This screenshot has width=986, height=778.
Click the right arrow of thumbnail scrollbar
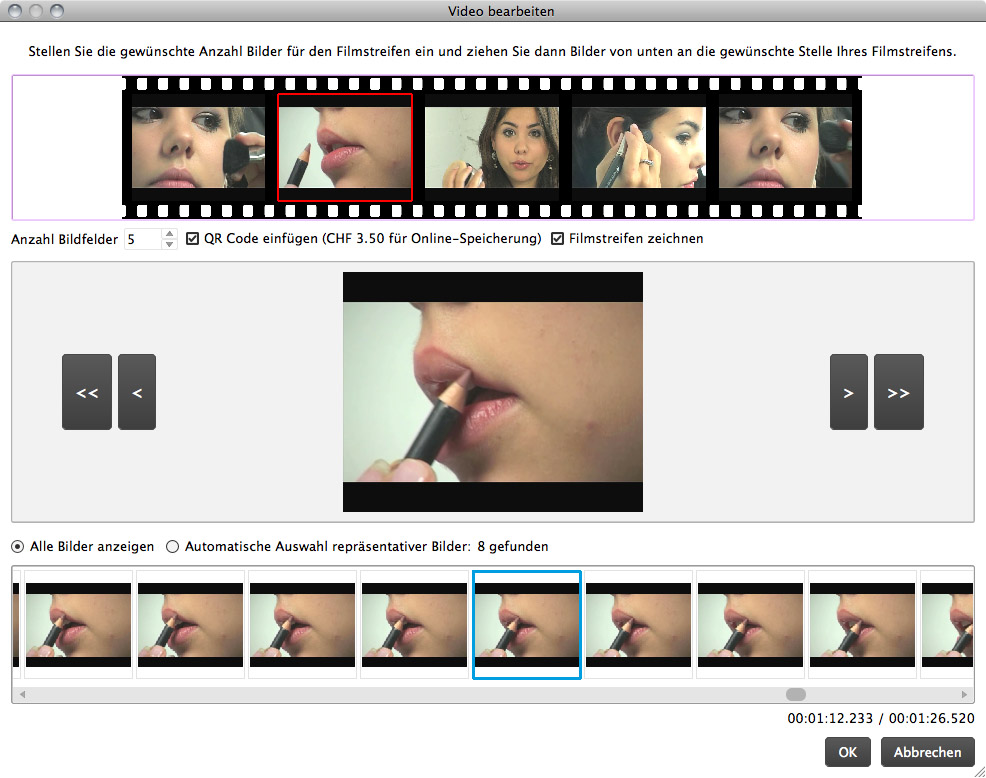point(964,694)
